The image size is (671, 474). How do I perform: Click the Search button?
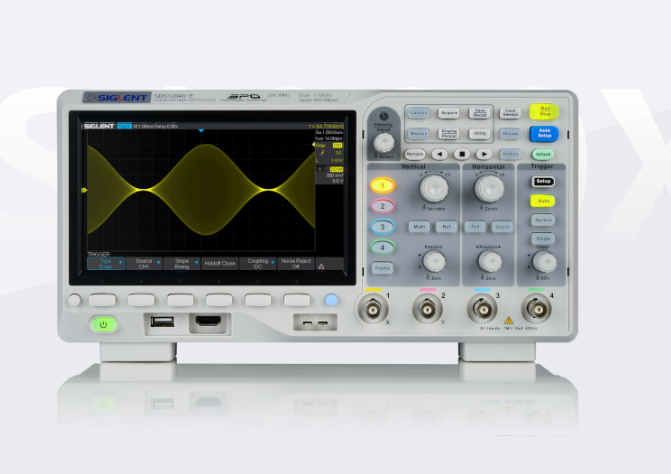[502, 227]
